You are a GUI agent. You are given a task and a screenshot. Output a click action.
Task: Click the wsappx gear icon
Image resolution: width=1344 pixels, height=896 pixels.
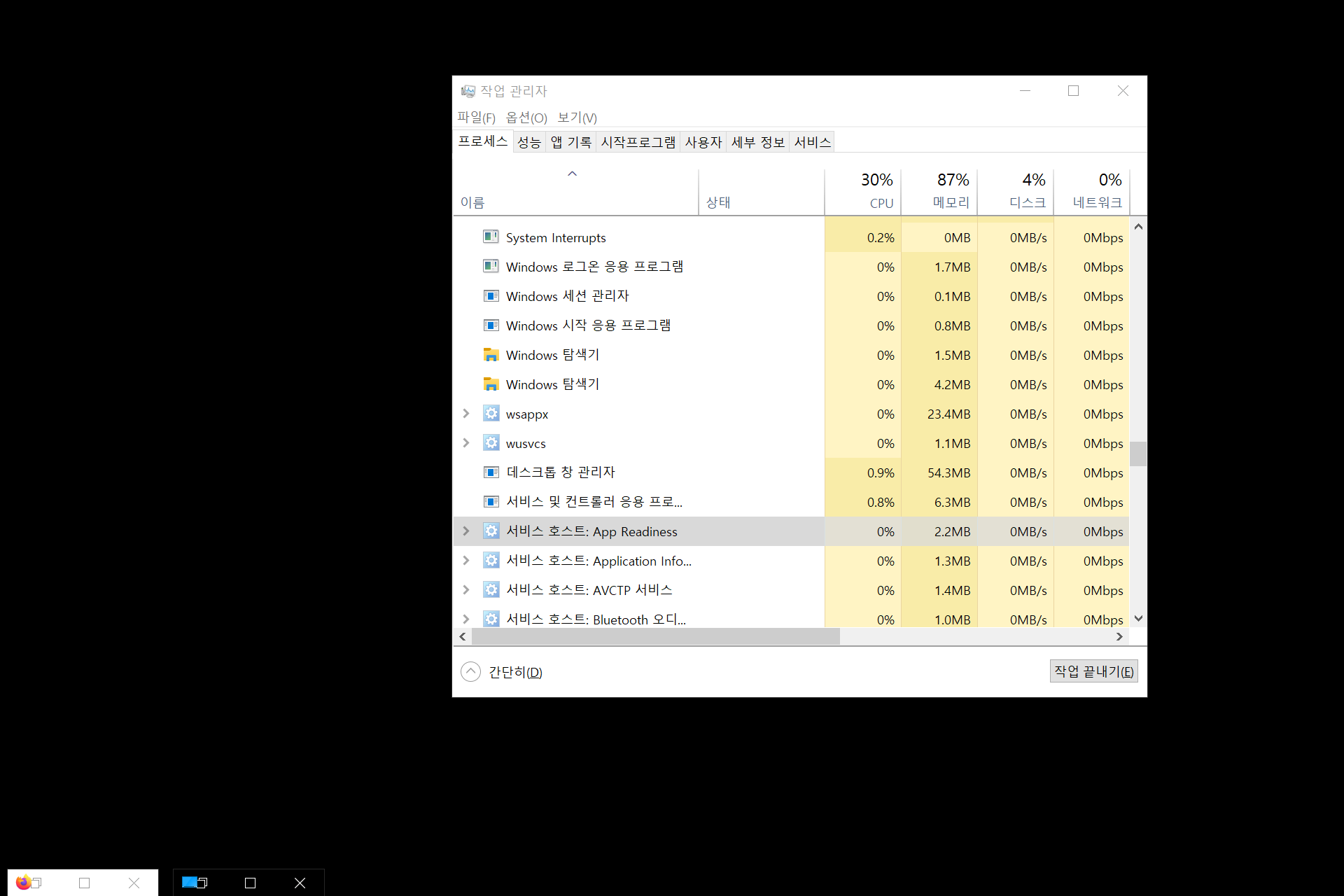tap(491, 414)
